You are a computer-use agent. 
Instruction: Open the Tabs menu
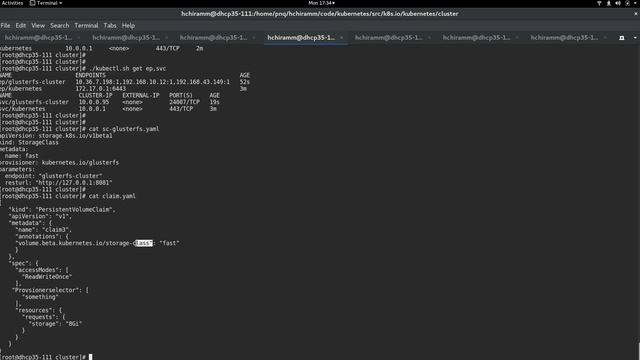[110, 25]
